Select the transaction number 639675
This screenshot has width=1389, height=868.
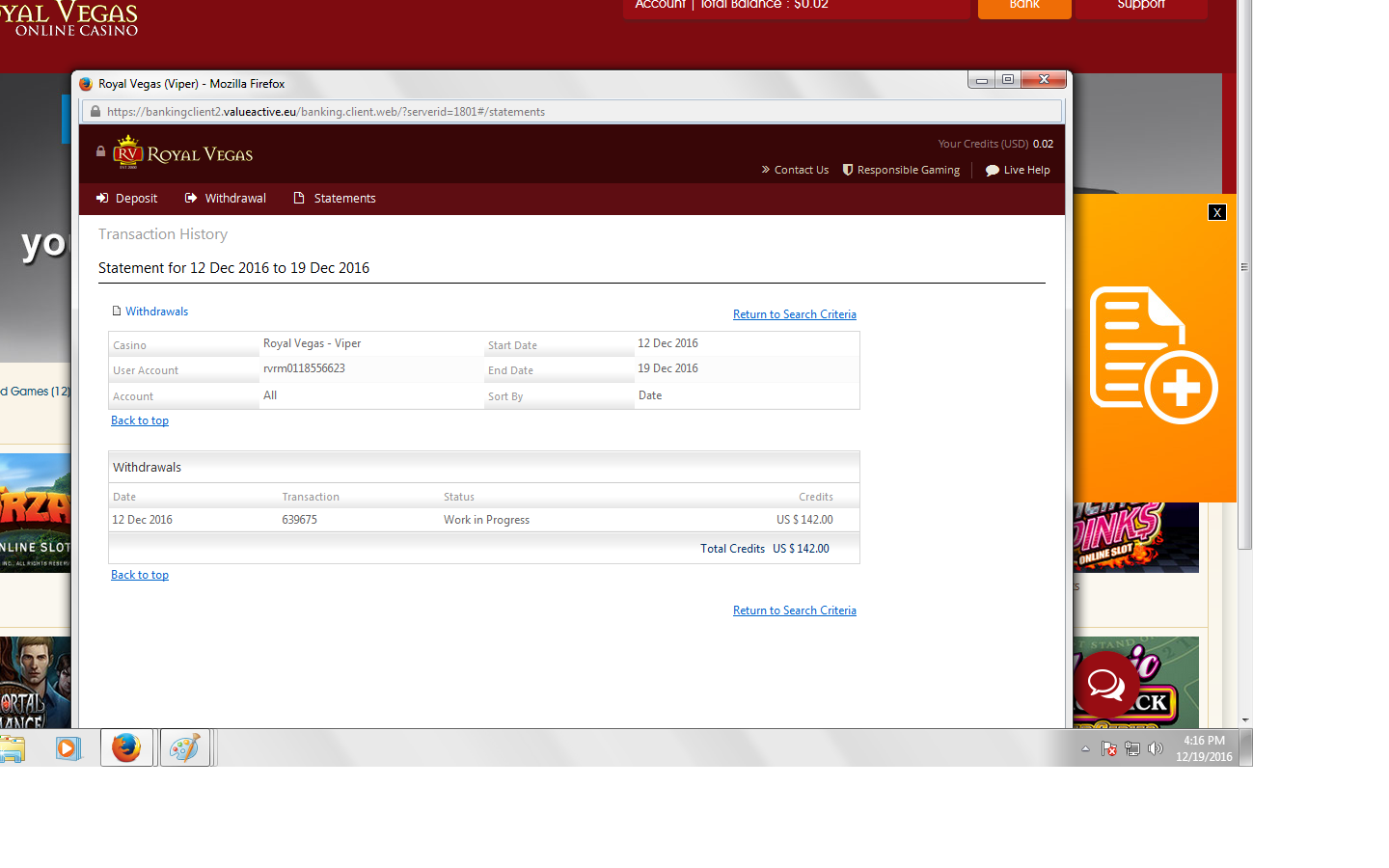[299, 520]
